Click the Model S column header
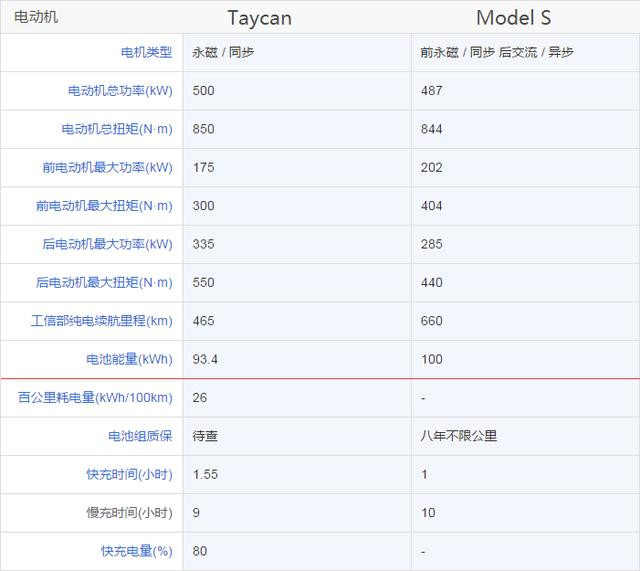The width and height of the screenshot is (640, 571). click(513, 18)
